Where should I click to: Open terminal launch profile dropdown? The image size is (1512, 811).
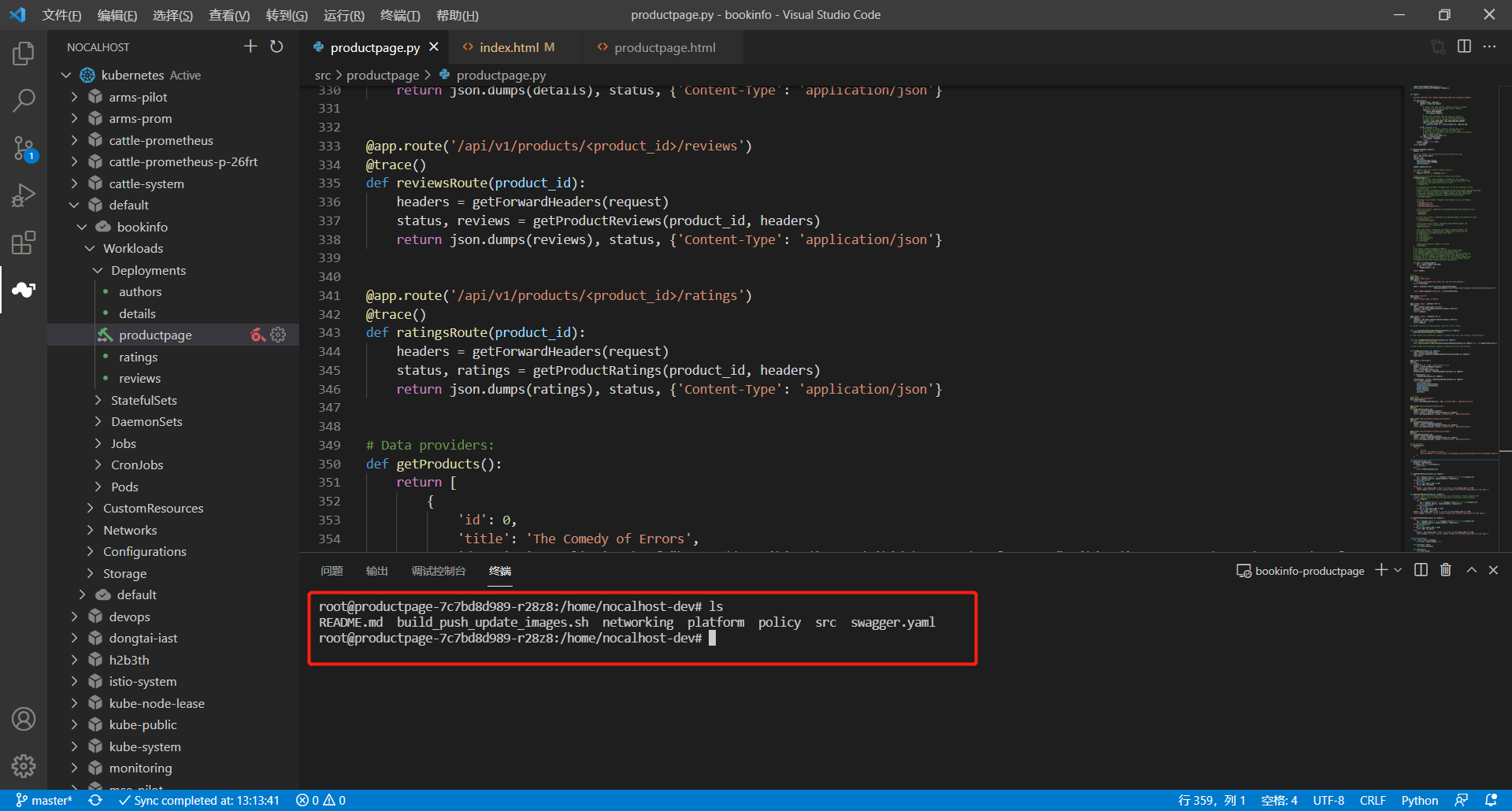click(1398, 570)
